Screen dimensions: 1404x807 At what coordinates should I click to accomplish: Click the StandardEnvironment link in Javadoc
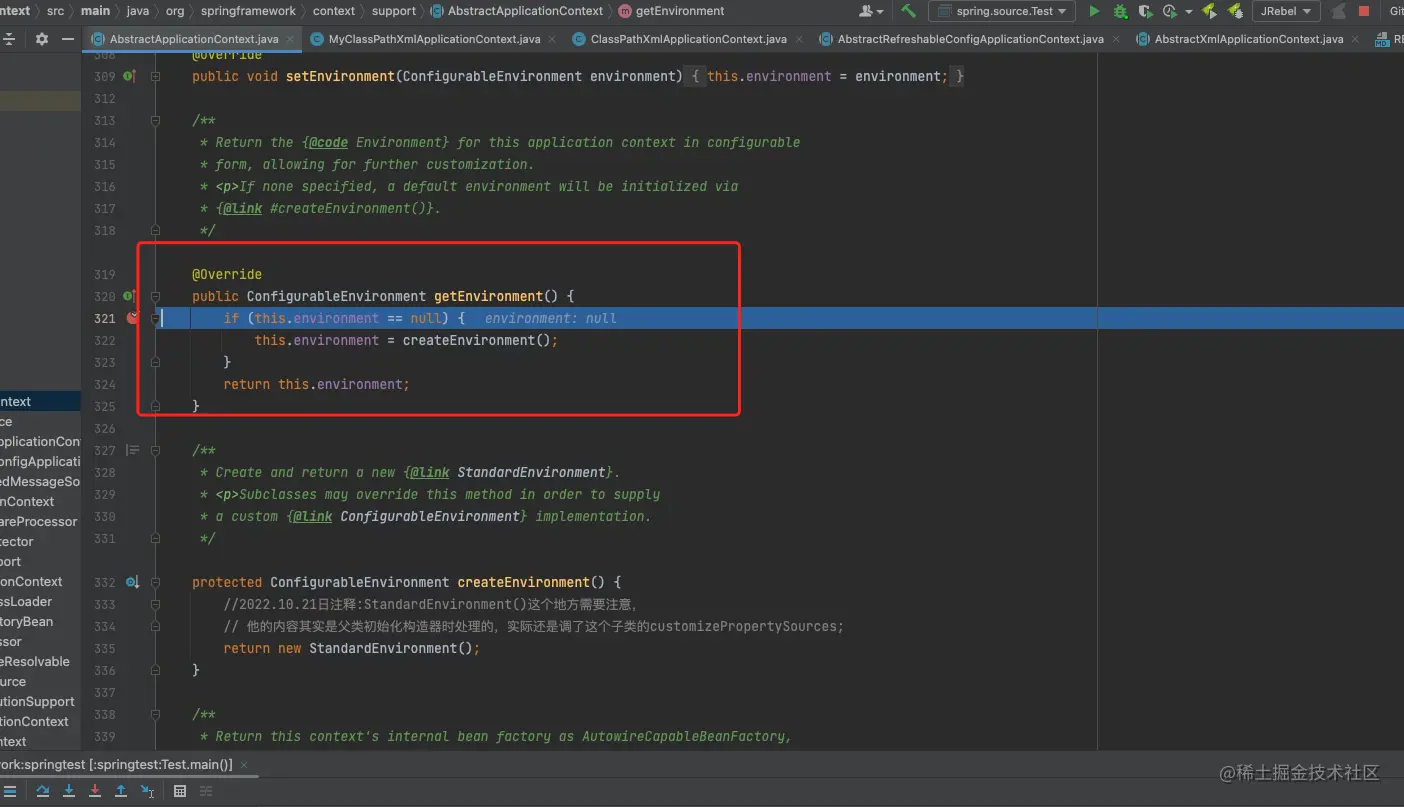point(532,472)
